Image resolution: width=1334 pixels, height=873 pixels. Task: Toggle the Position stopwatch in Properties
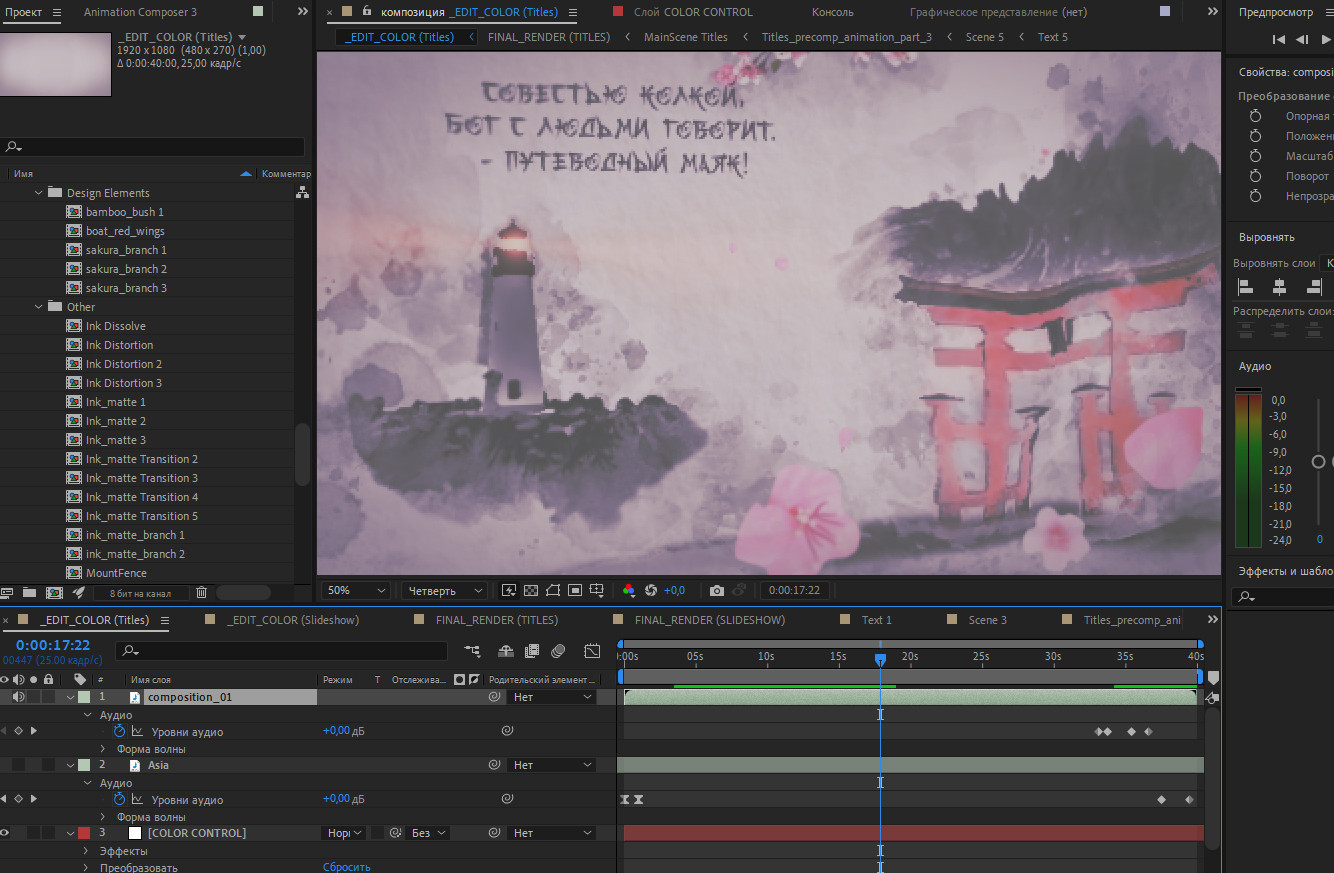pyautogui.click(x=1255, y=136)
